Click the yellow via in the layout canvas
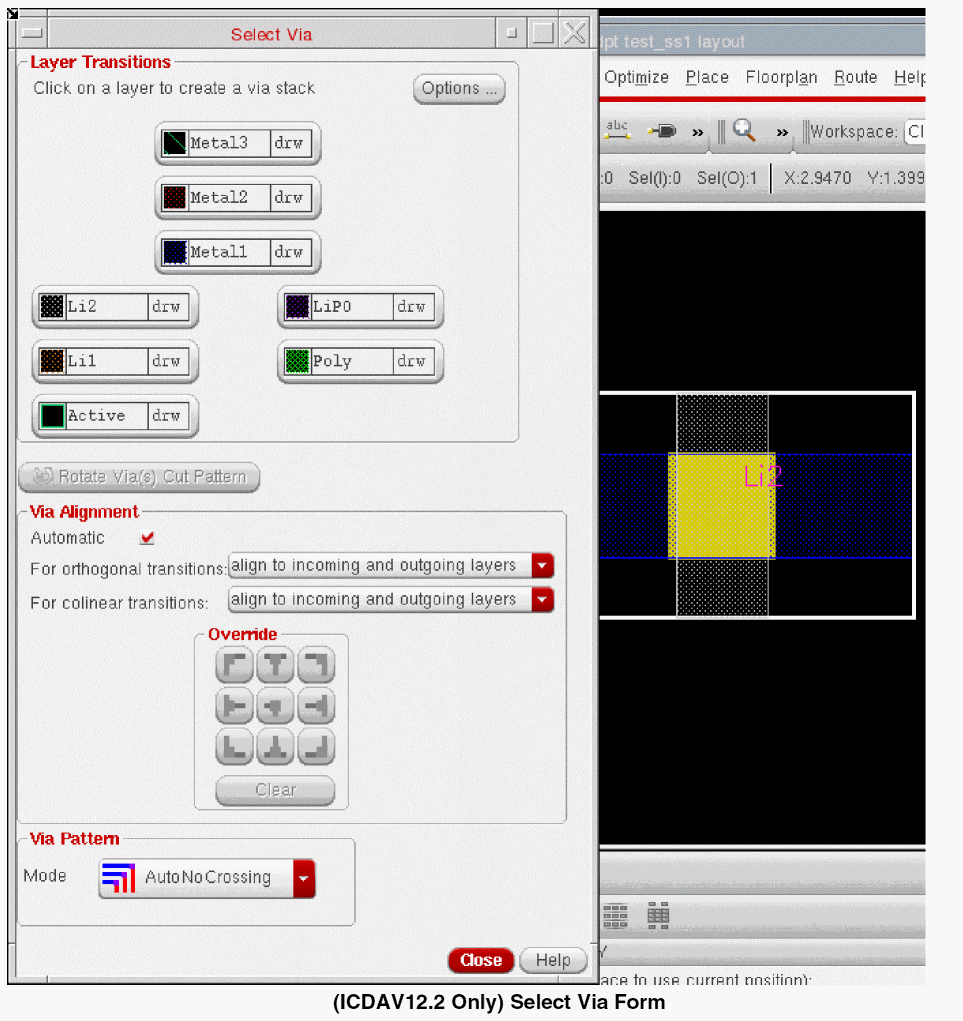The width and height of the screenshot is (963, 1021). [722, 506]
